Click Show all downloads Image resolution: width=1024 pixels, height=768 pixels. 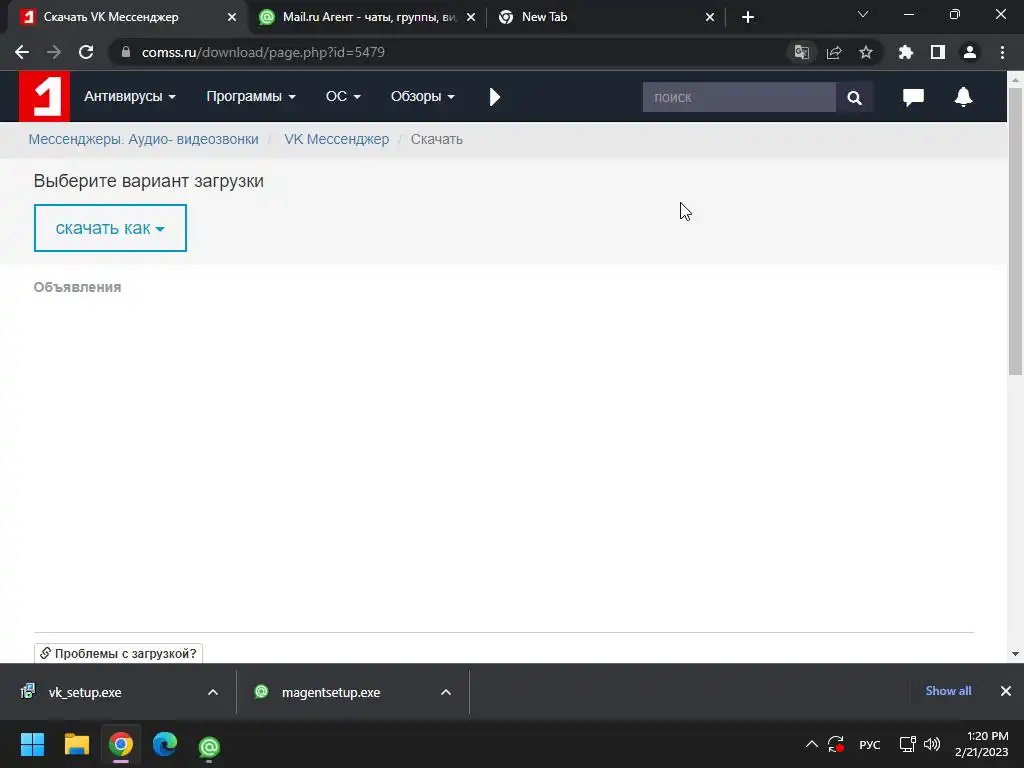click(948, 691)
